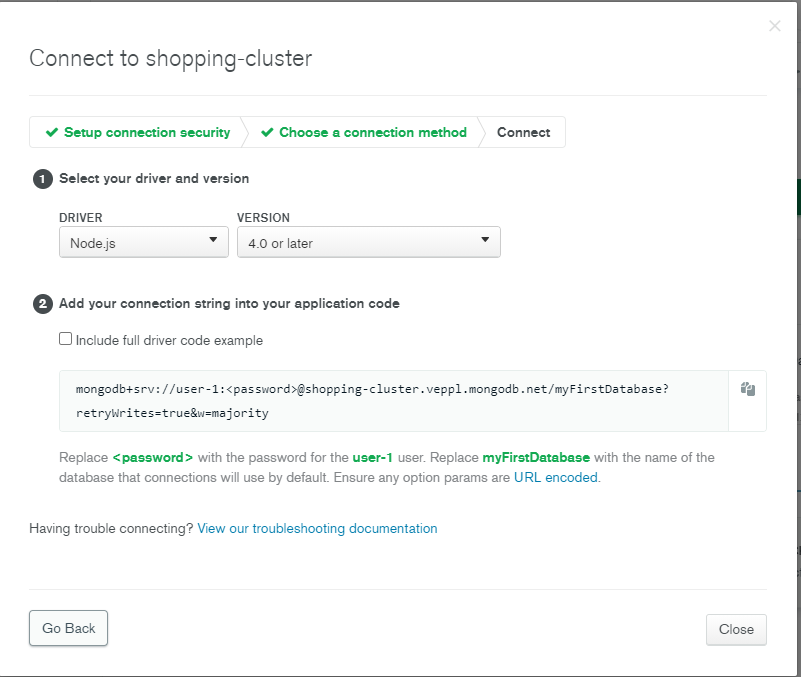Click the step 2 number badge

42,304
